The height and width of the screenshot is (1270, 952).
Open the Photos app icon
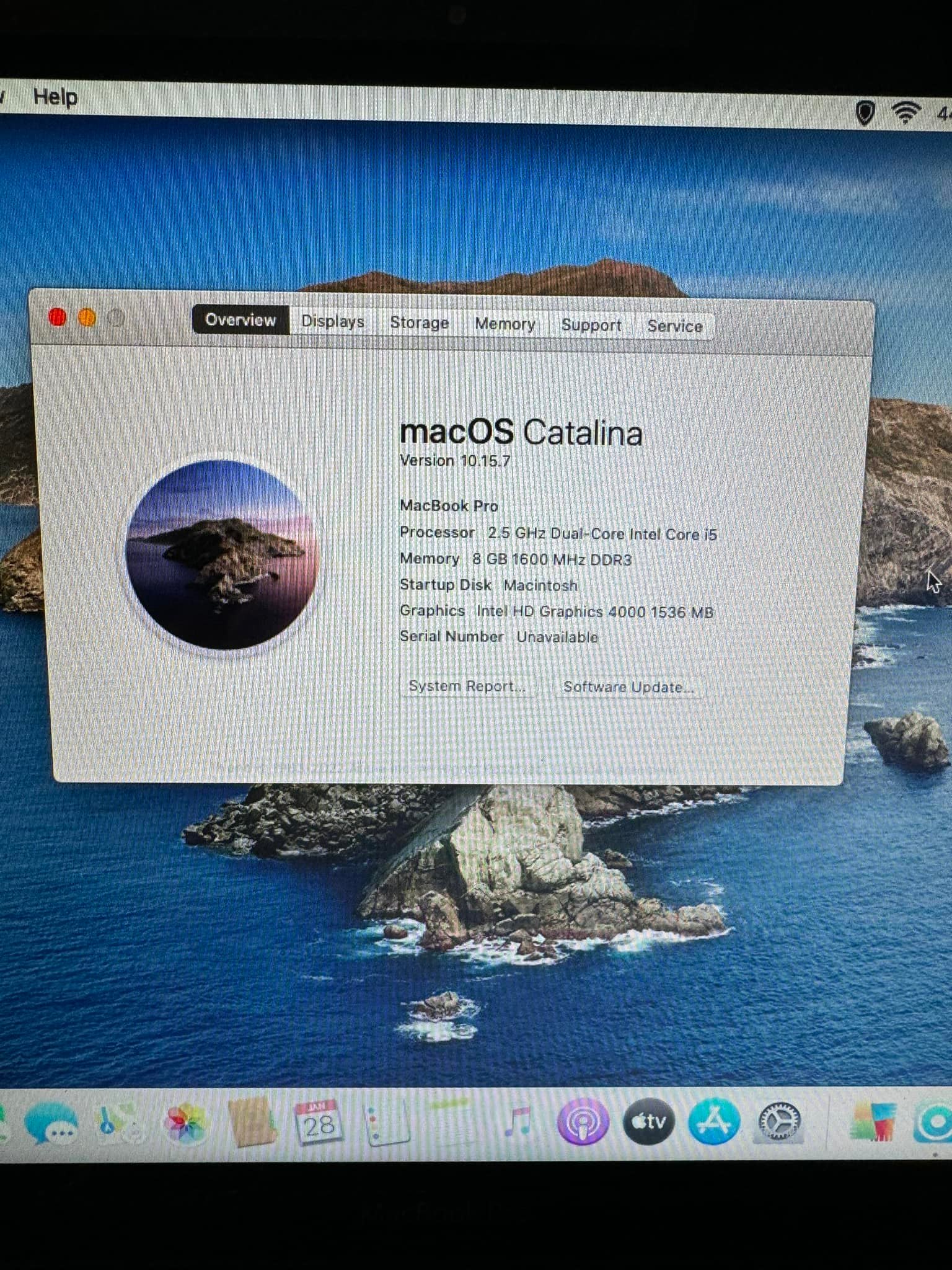pos(185,1123)
